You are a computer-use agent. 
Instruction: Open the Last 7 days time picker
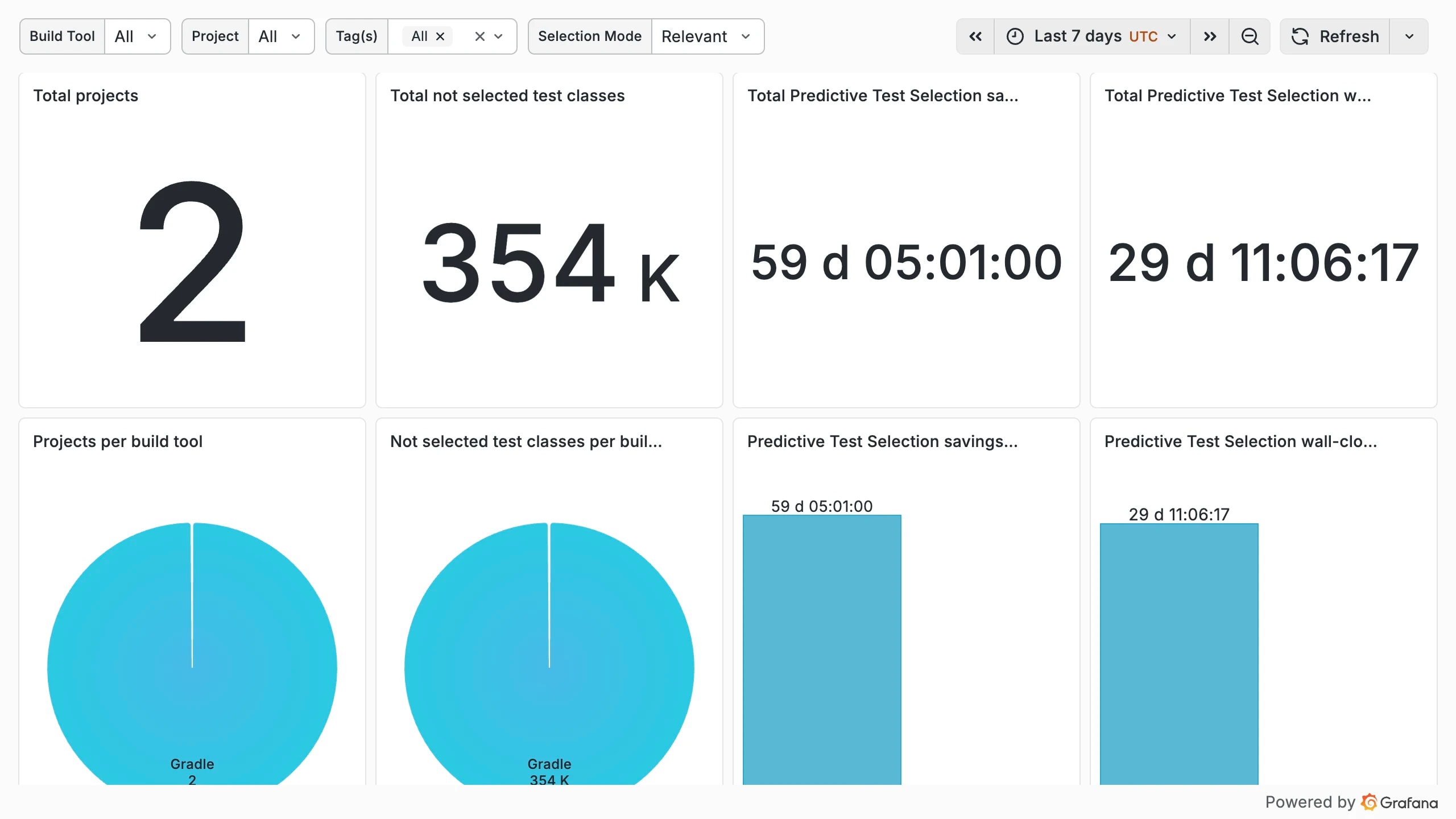(1092, 36)
